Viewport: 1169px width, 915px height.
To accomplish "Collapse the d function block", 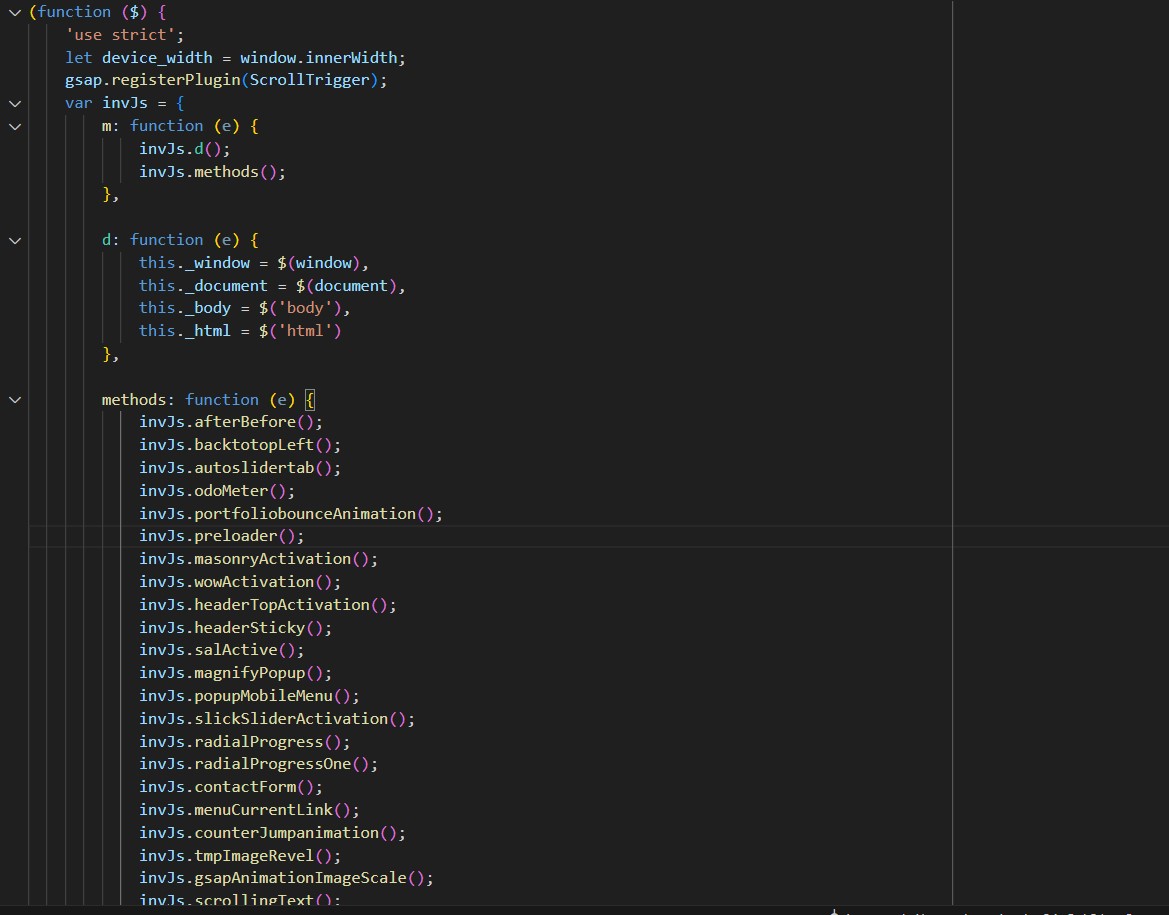I will tap(14, 240).
